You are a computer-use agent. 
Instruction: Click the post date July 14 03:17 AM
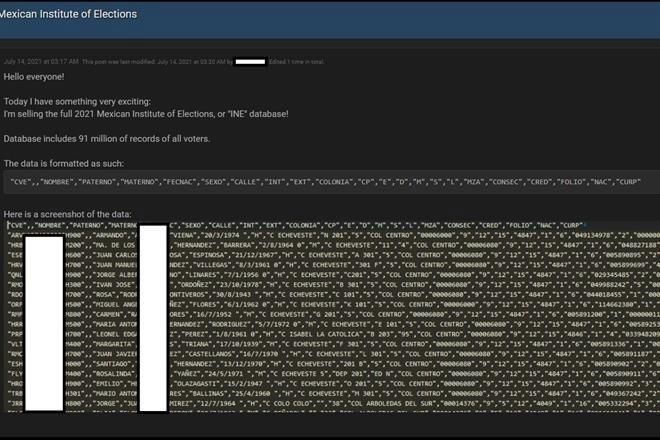(41, 62)
